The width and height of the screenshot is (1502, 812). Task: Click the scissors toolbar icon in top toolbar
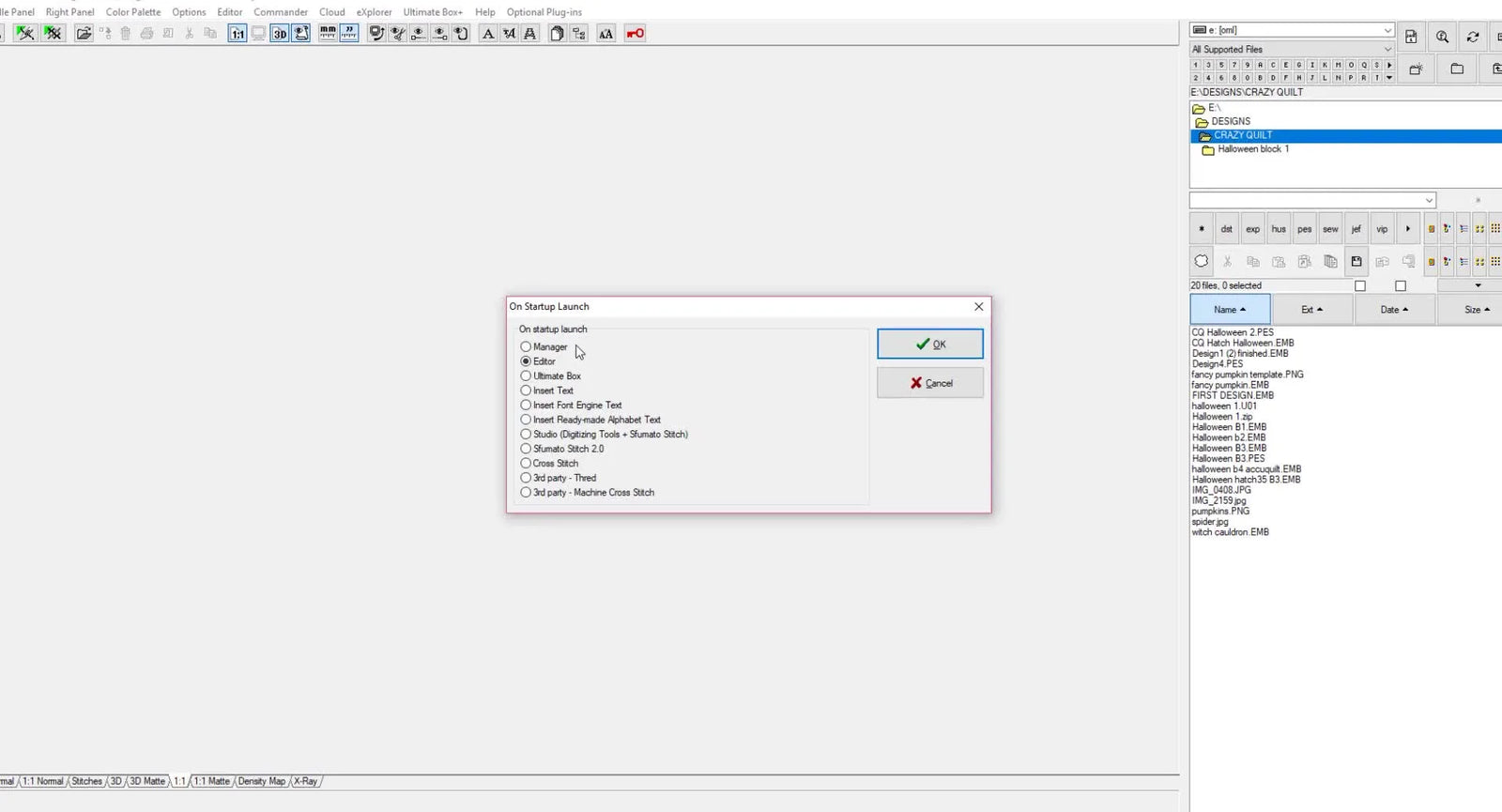(189, 34)
